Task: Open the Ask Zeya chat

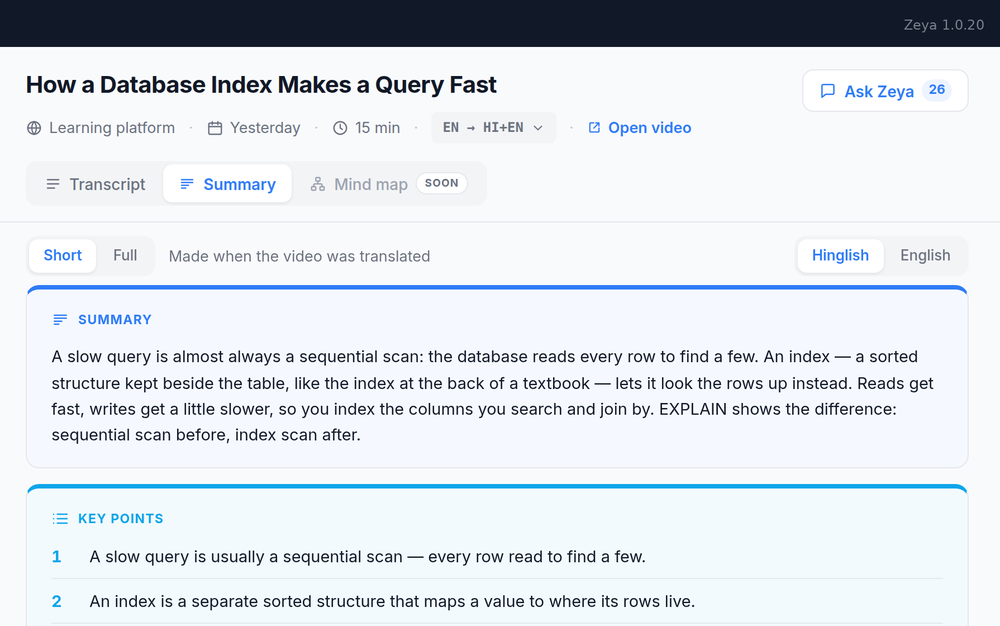Action: (x=885, y=91)
